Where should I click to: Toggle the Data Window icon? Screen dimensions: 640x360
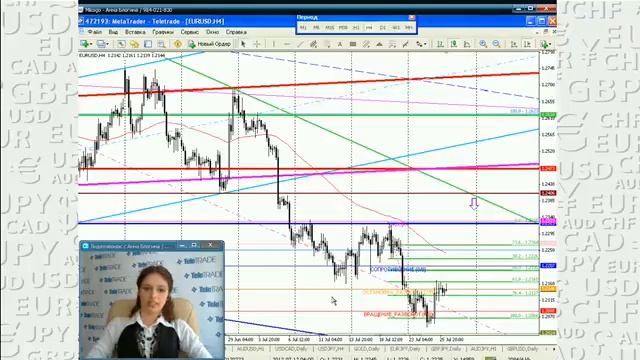point(134,44)
